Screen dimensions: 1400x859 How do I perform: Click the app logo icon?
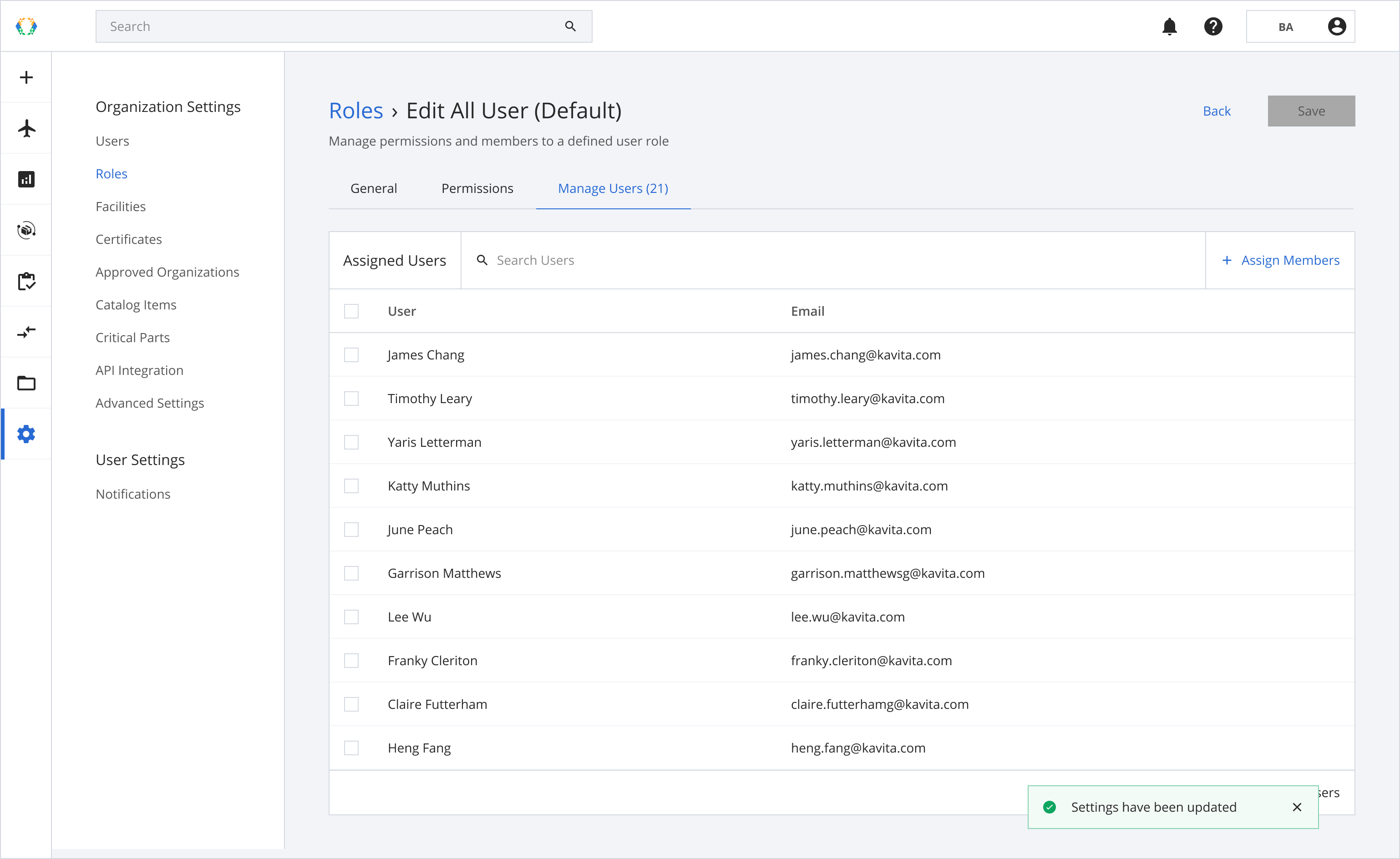(26, 26)
